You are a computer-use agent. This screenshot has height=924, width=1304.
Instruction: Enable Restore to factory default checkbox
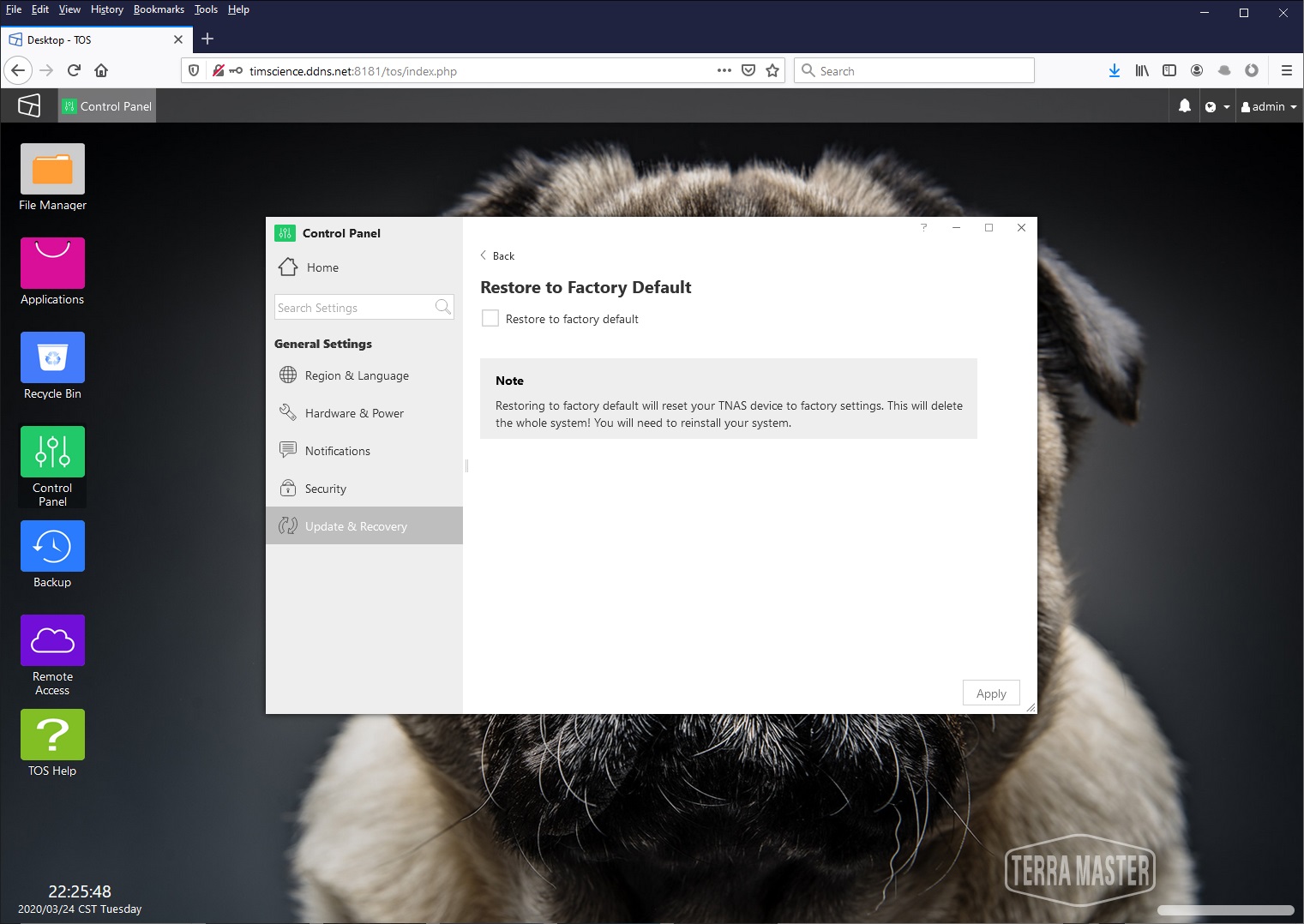click(x=490, y=319)
